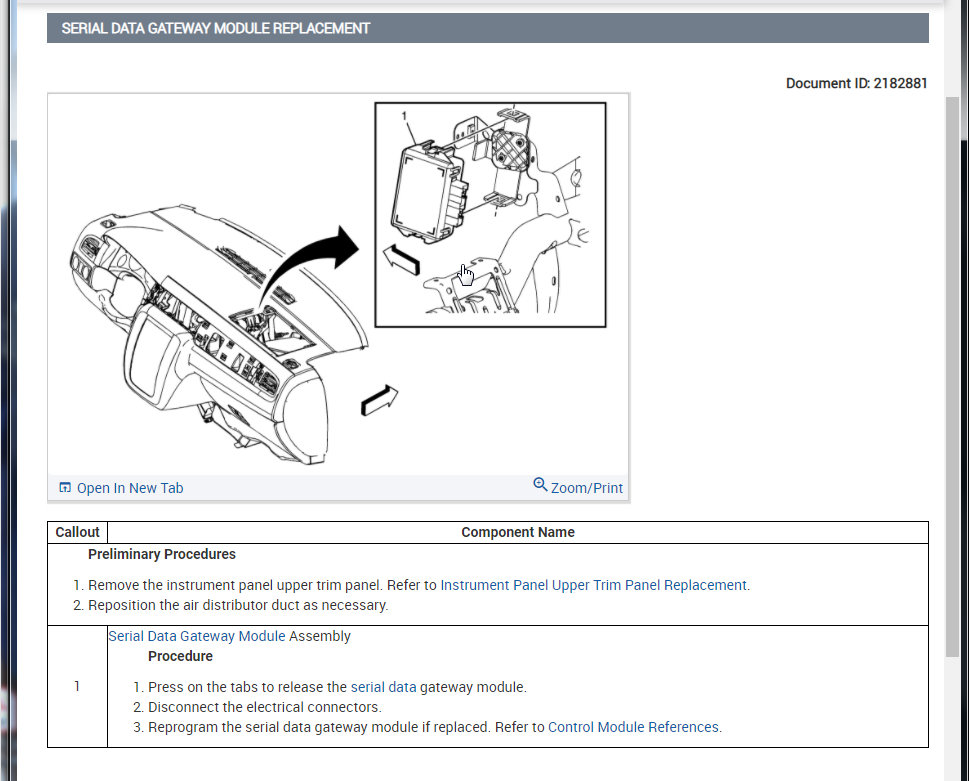Click the Component Name column header
Image resolution: width=969 pixels, height=781 pixels.
click(x=518, y=533)
